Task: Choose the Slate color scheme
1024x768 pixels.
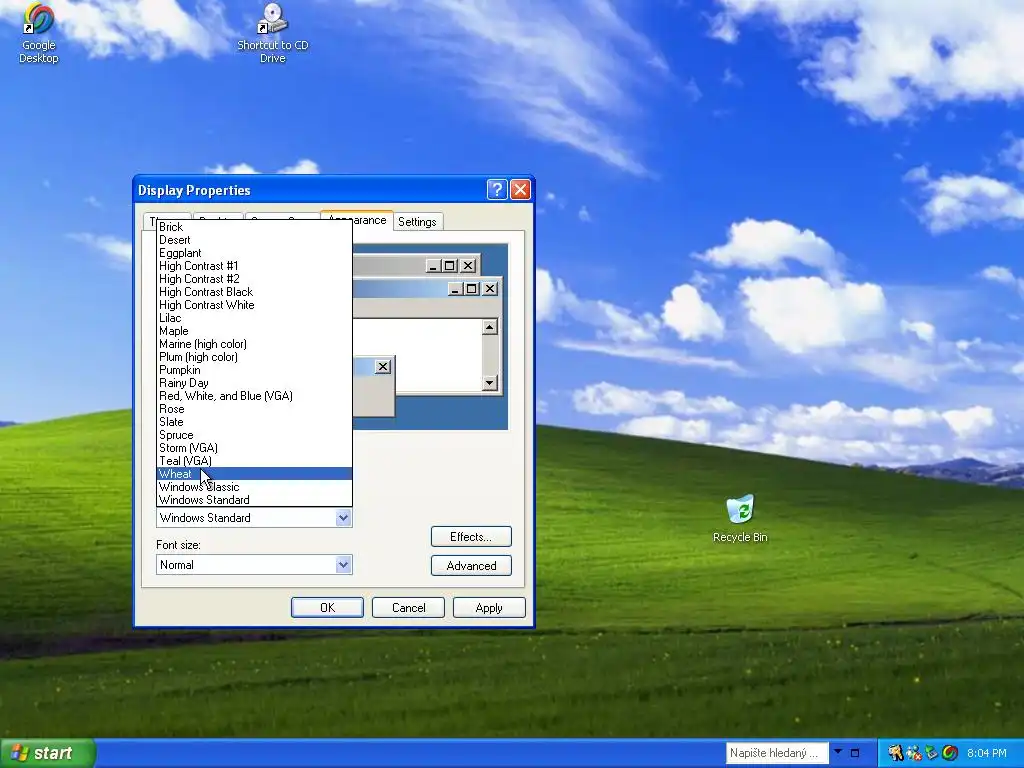Action: click(255, 423)
